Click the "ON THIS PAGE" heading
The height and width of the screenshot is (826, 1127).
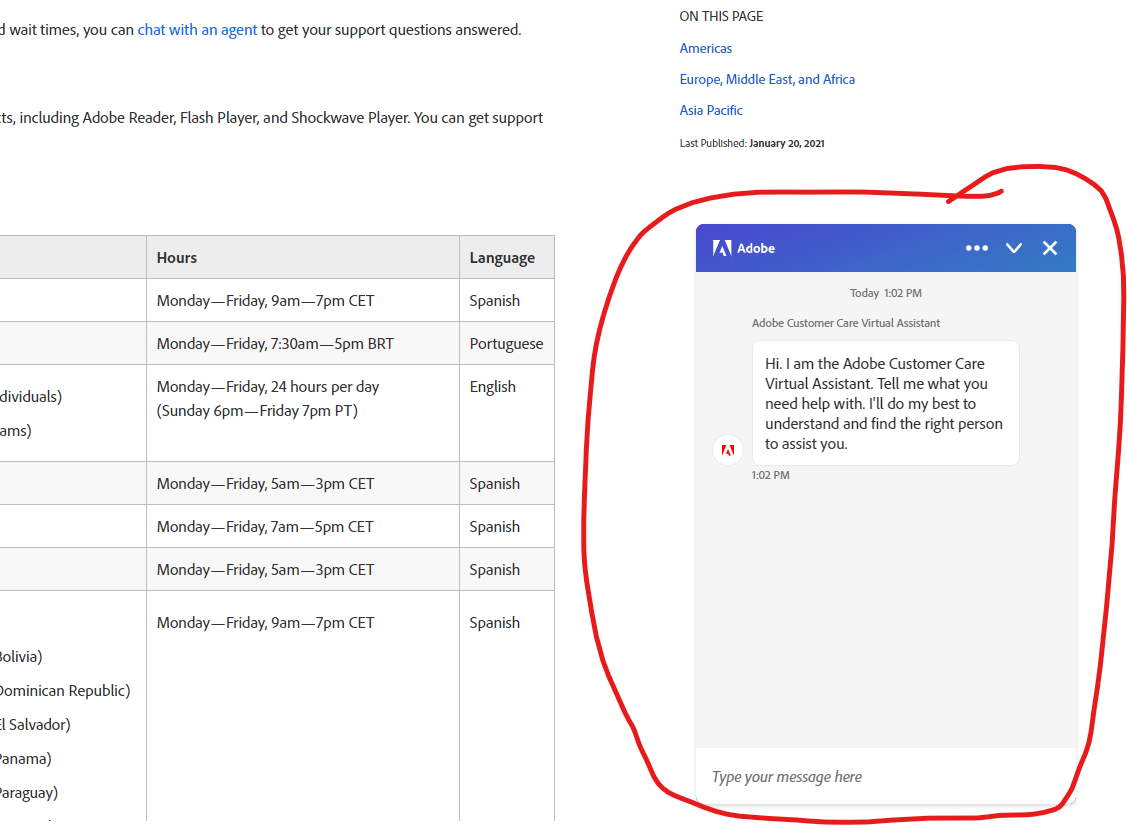point(721,16)
